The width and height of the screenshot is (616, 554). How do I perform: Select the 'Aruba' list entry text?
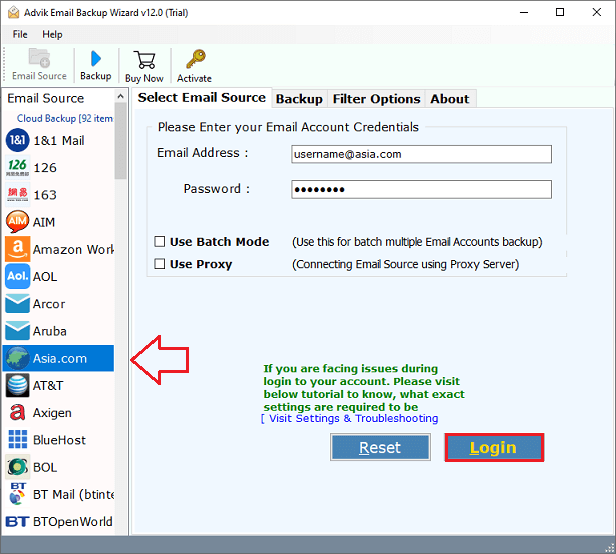click(50, 331)
